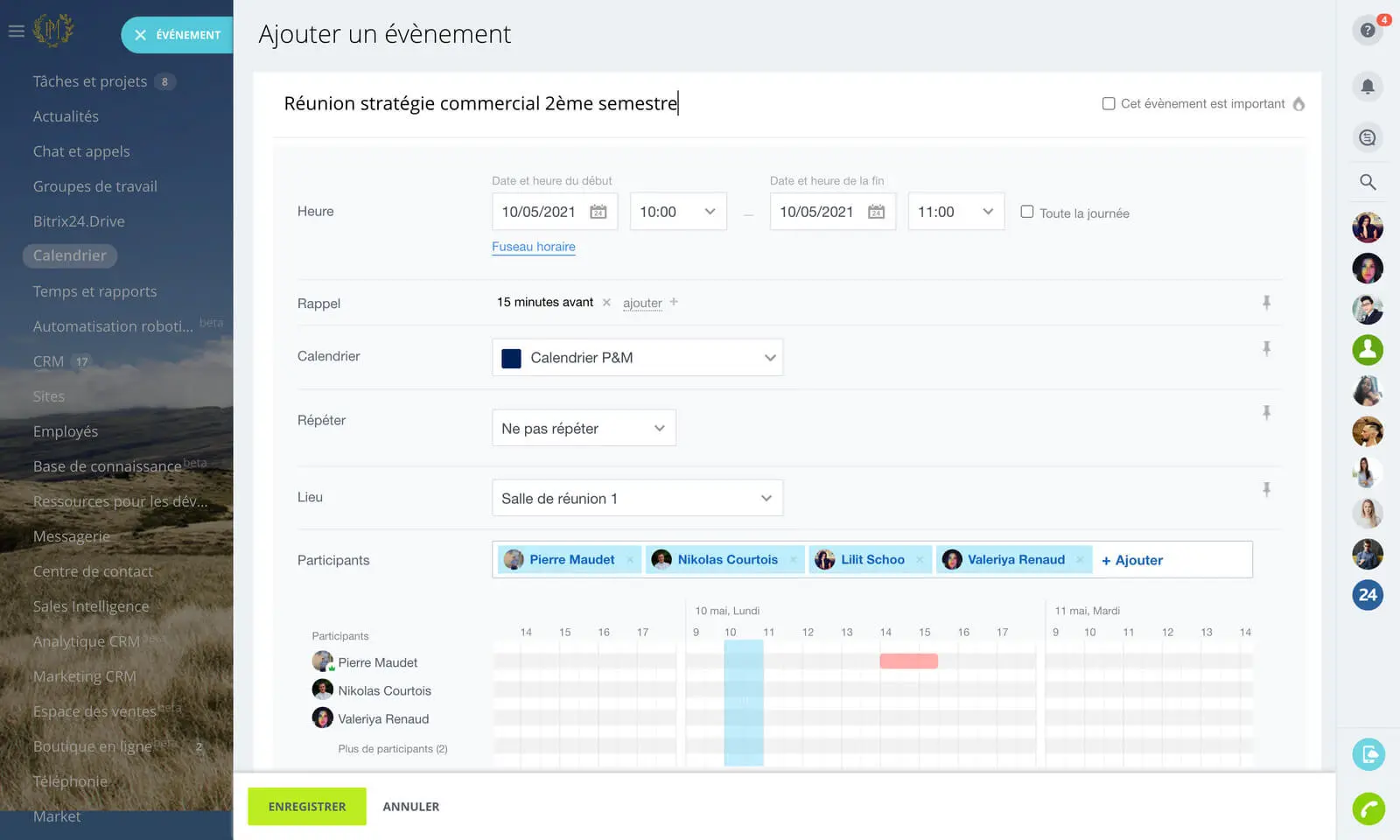Click the search magnifier in right panel

pyautogui.click(x=1368, y=182)
